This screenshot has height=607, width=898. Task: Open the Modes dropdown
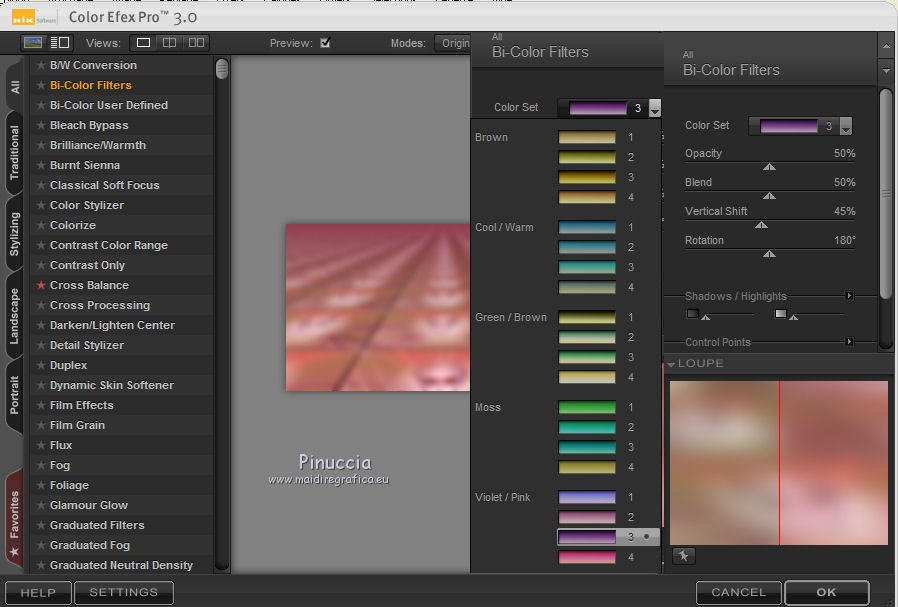(x=452, y=43)
